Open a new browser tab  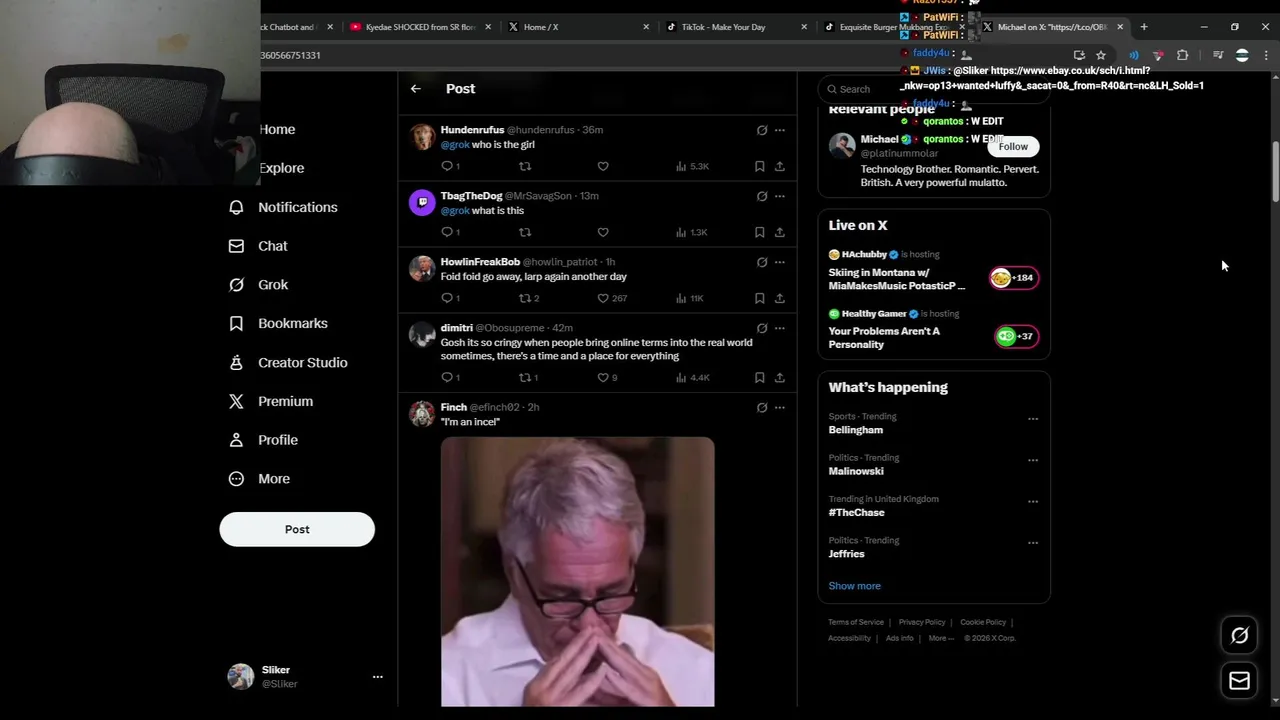pyautogui.click(x=1144, y=27)
